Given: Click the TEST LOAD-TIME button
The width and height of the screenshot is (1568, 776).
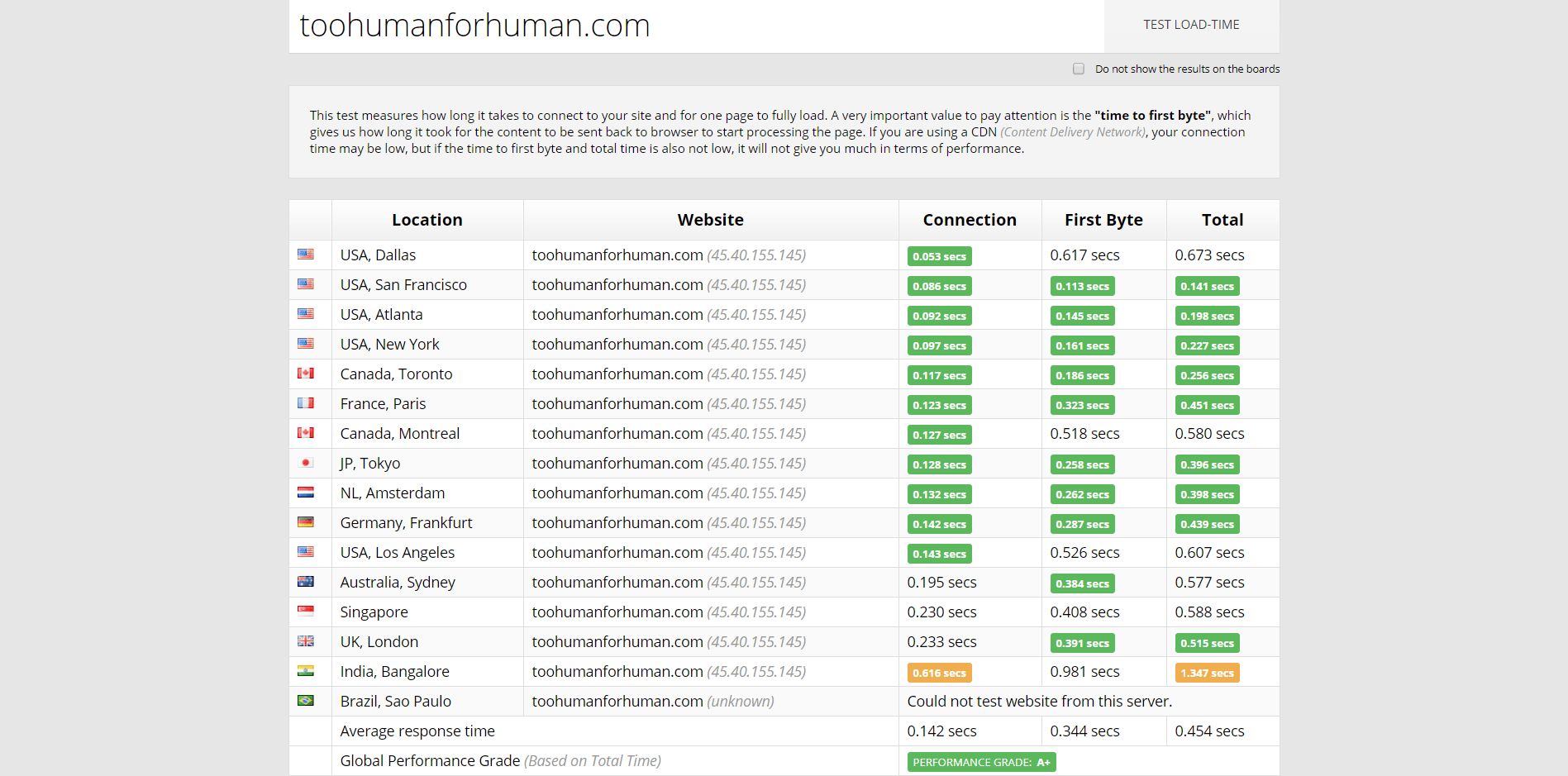Looking at the screenshot, I should (x=1191, y=26).
